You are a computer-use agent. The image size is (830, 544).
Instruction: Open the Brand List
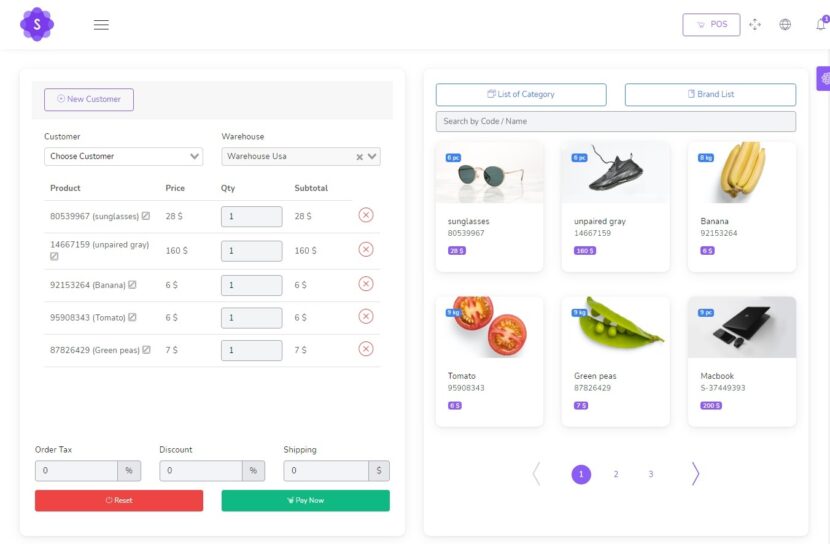click(x=710, y=94)
